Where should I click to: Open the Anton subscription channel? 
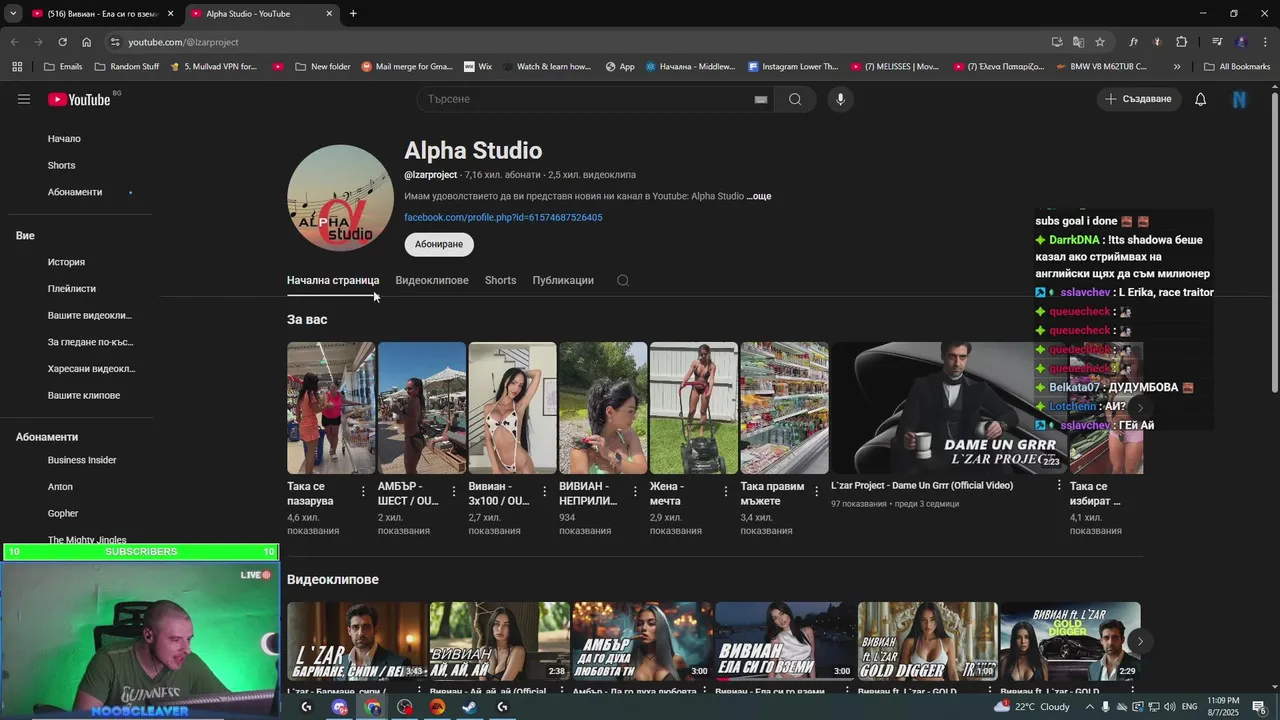click(60, 487)
